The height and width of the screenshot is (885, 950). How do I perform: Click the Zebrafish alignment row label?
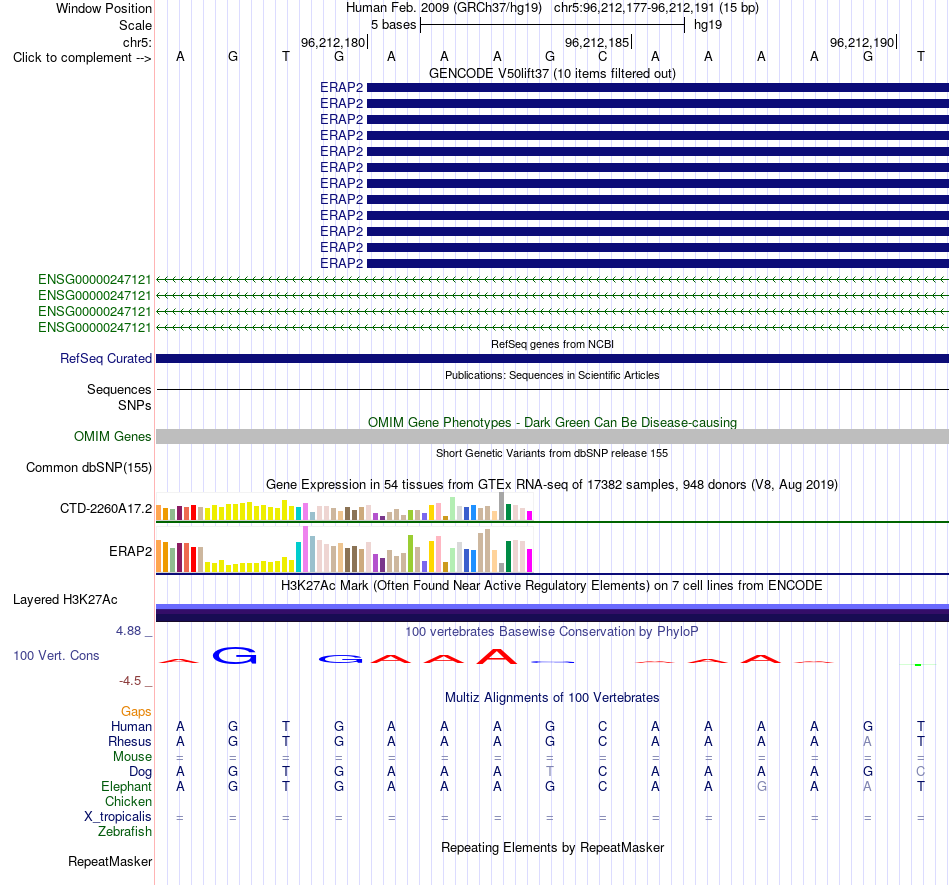[x=125, y=831]
